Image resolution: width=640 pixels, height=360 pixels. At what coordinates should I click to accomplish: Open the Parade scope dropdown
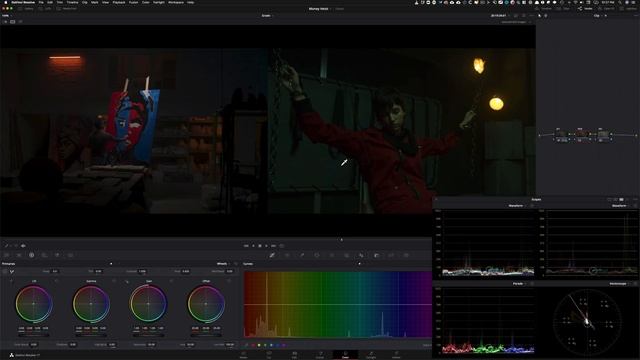[x=519, y=283]
